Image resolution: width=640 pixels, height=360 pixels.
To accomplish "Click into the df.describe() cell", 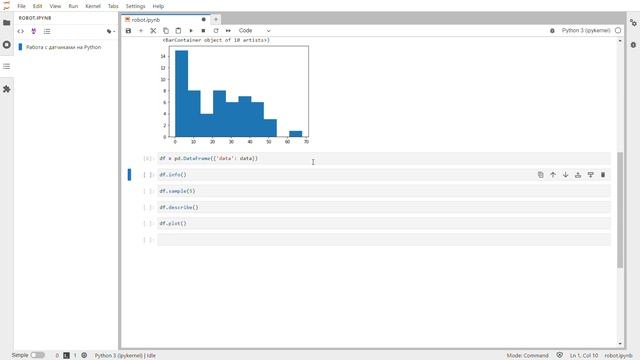I will pyautogui.click(x=384, y=207).
